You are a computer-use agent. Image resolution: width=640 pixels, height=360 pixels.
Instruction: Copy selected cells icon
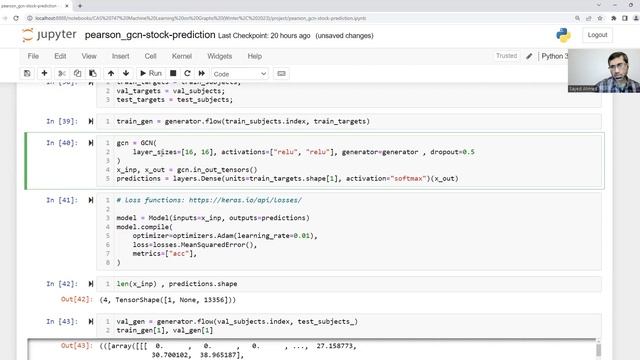pos(77,73)
